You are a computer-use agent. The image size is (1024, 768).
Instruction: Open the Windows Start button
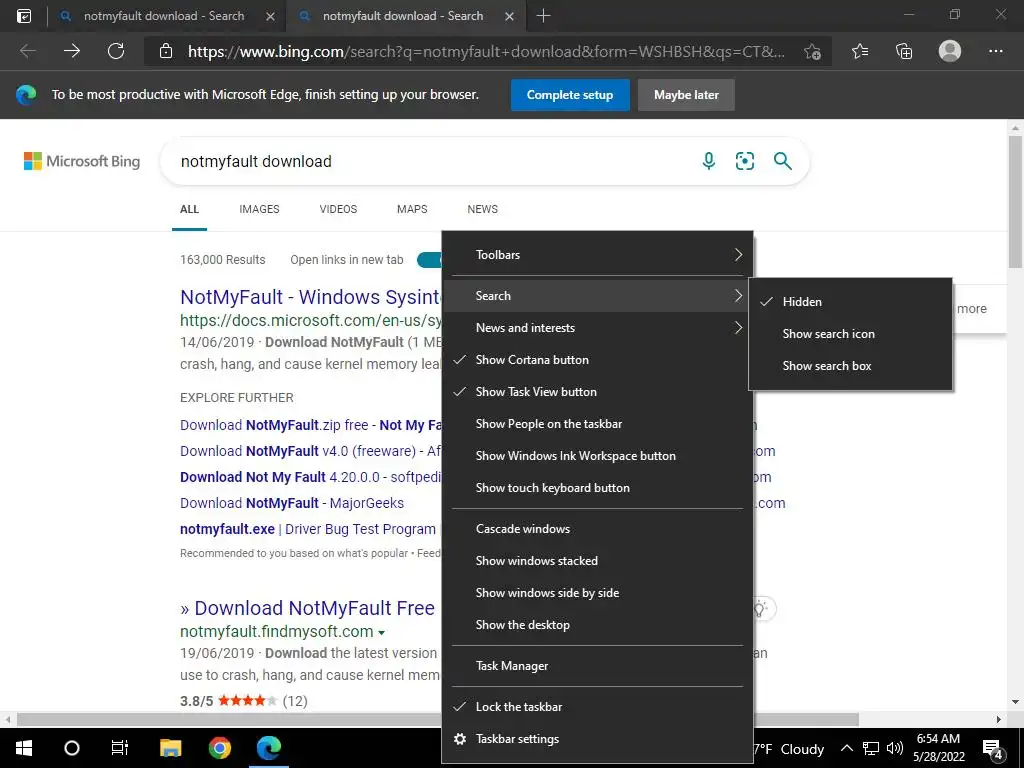click(x=24, y=748)
